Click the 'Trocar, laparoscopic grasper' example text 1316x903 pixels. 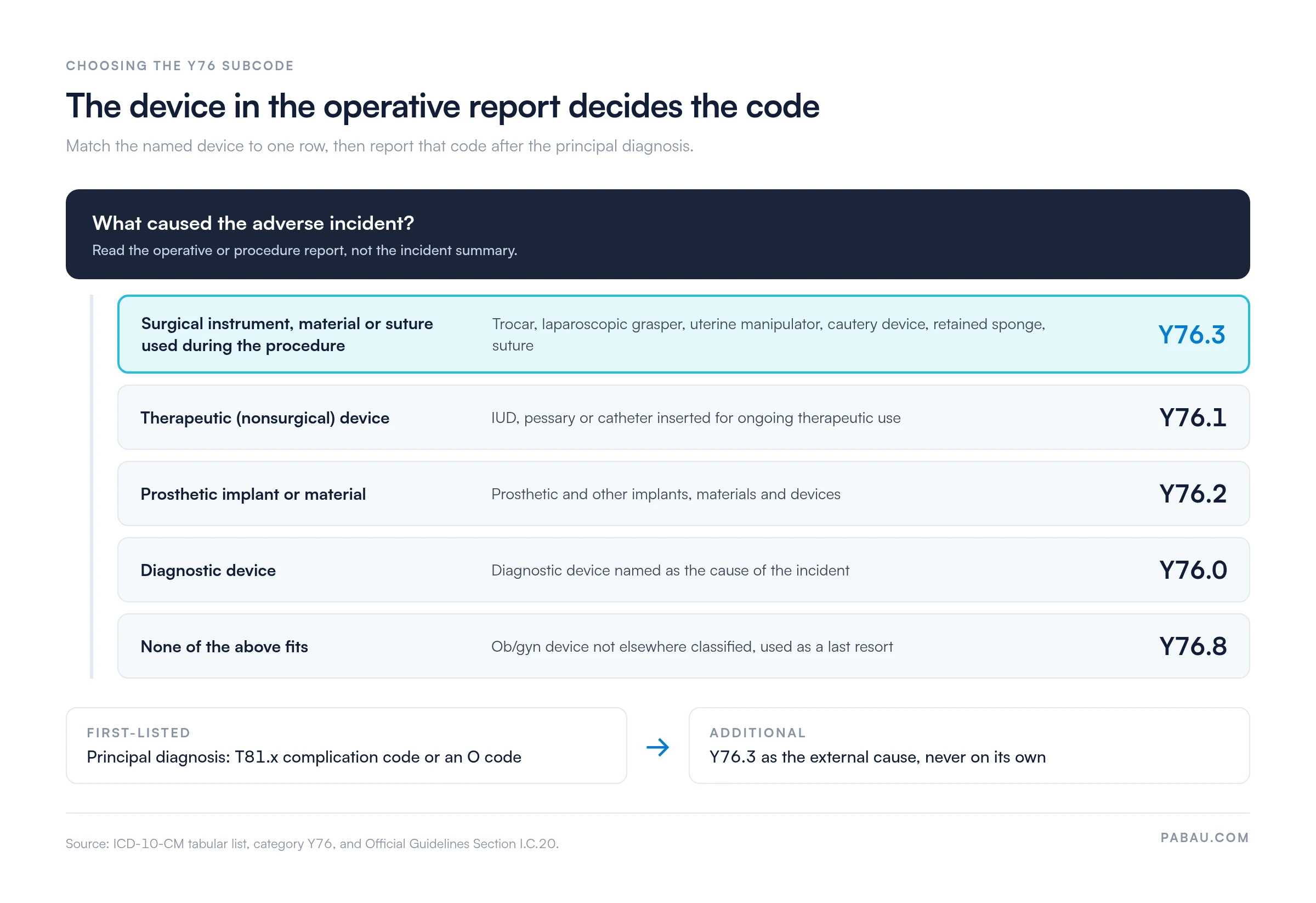(768, 334)
